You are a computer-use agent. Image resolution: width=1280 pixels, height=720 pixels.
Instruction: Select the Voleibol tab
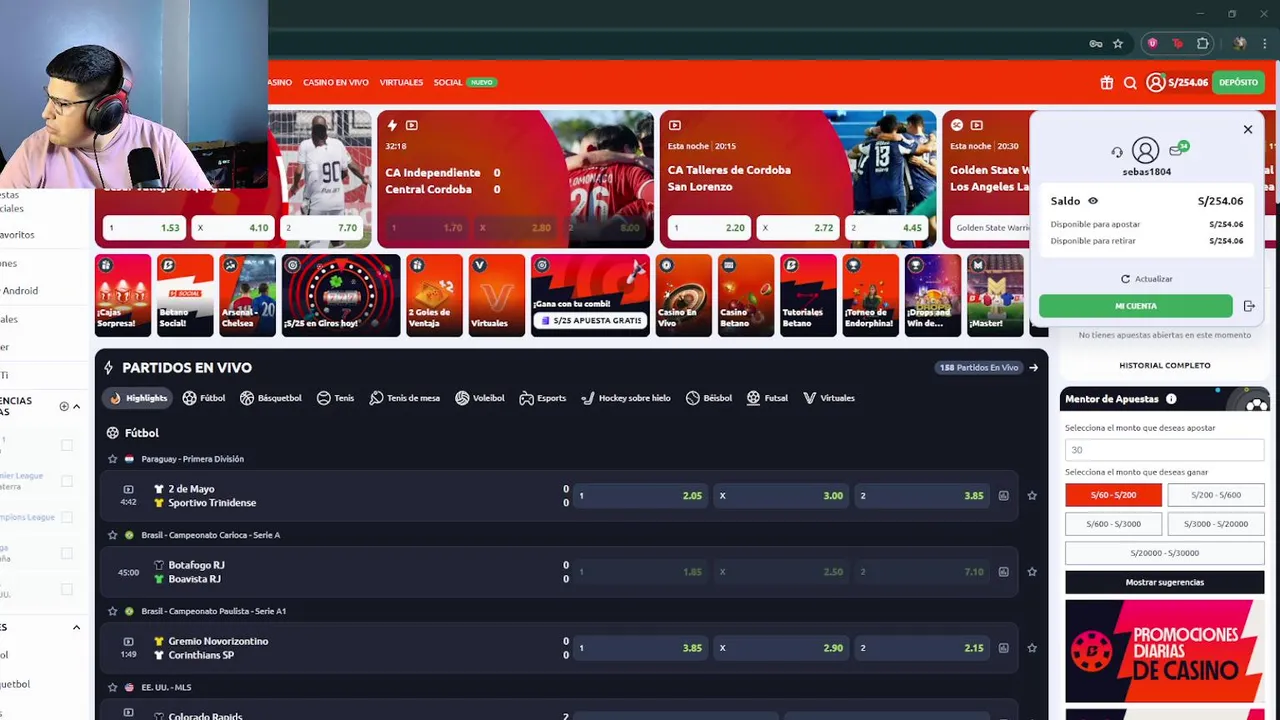click(x=480, y=398)
